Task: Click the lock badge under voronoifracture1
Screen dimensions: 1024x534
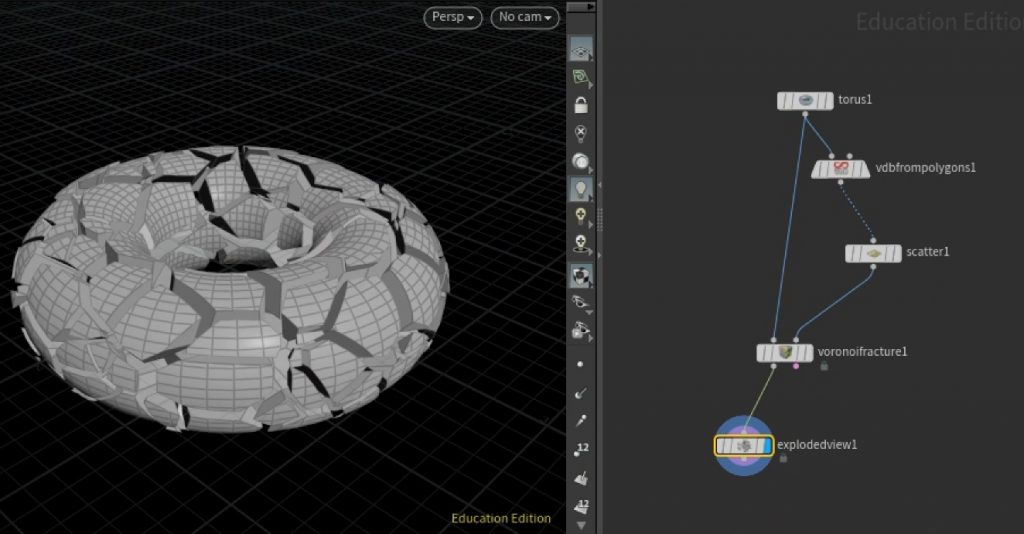Action: click(824, 366)
